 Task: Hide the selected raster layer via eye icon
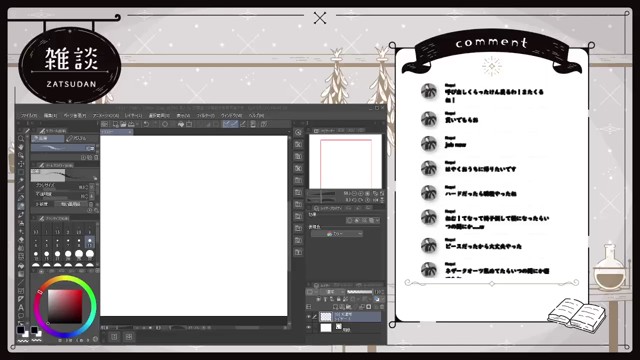point(309,316)
